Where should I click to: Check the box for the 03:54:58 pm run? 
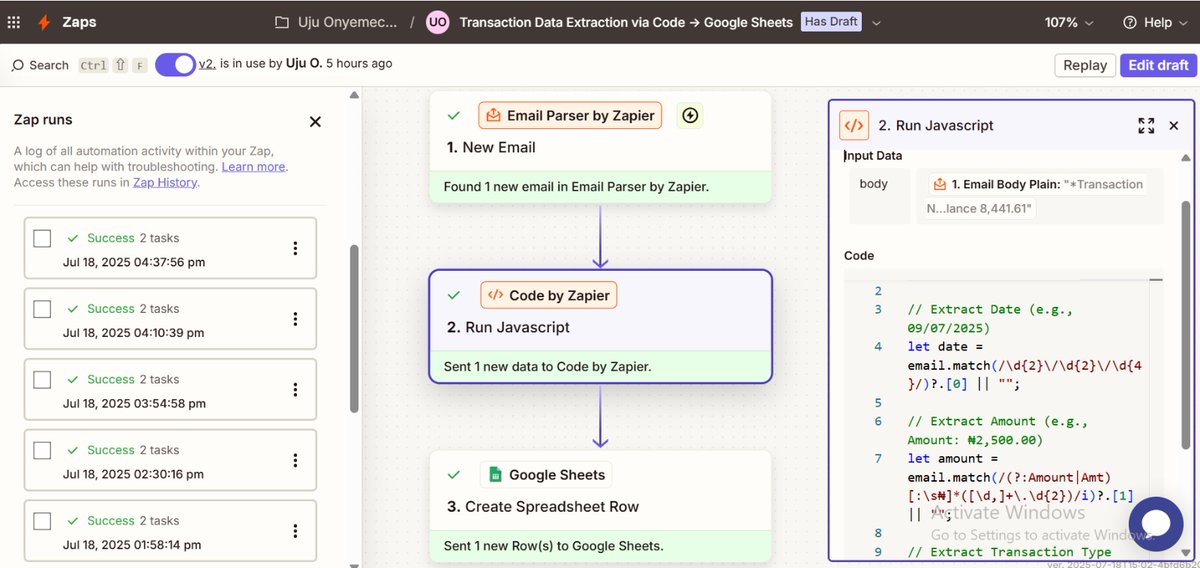[42, 380]
